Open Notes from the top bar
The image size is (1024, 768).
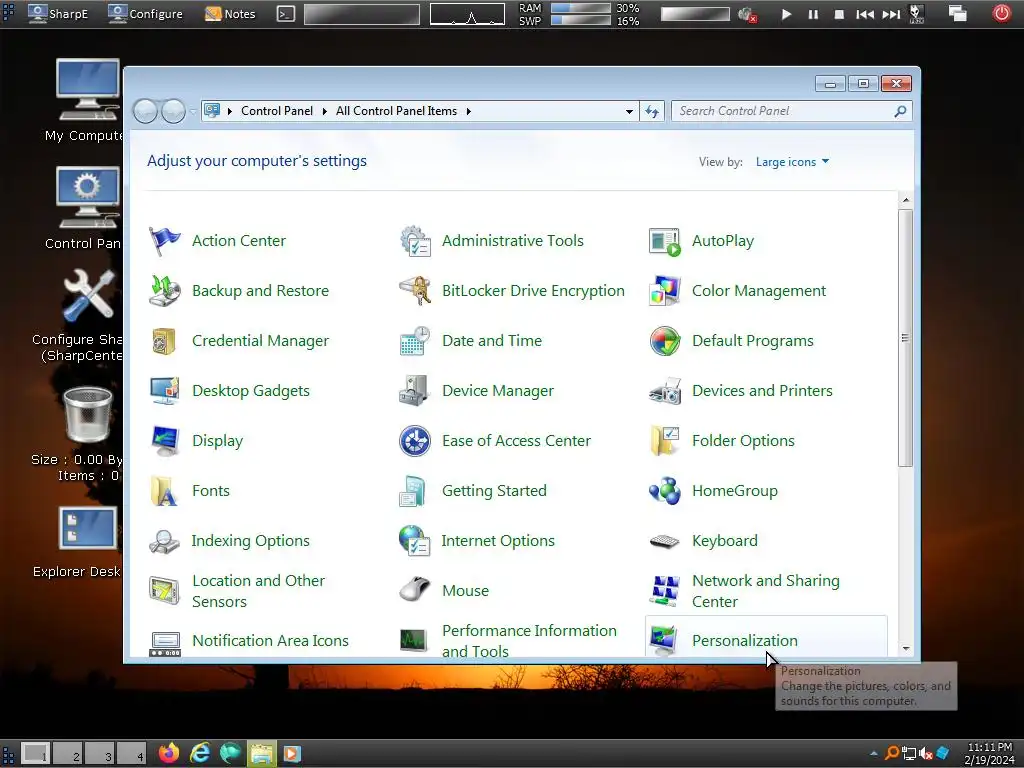point(231,13)
